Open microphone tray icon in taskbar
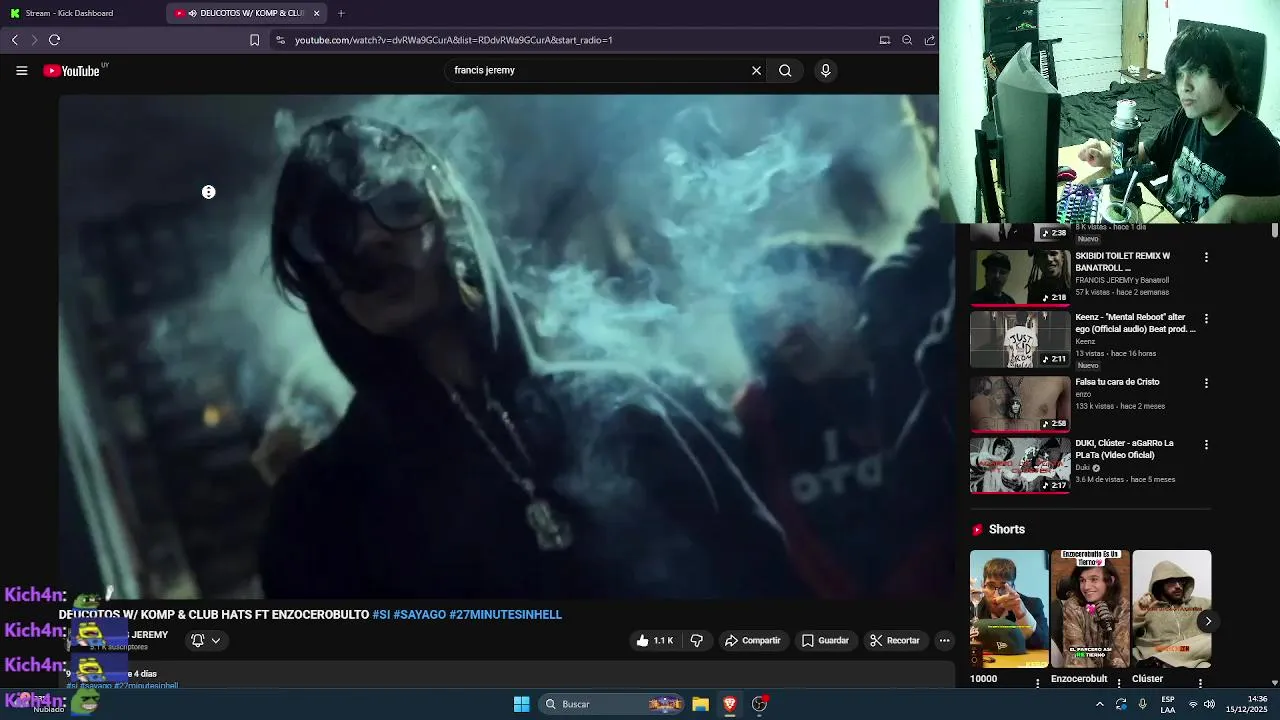The height and width of the screenshot is (720, 1280). click(1142, 704)
